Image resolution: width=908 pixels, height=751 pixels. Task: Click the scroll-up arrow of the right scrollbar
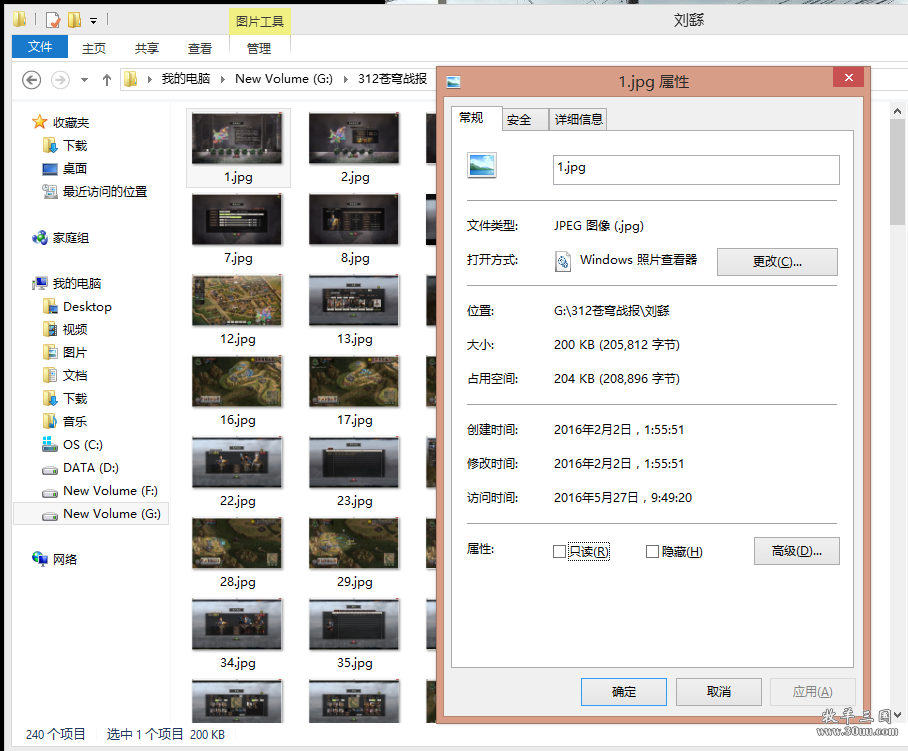898,111
